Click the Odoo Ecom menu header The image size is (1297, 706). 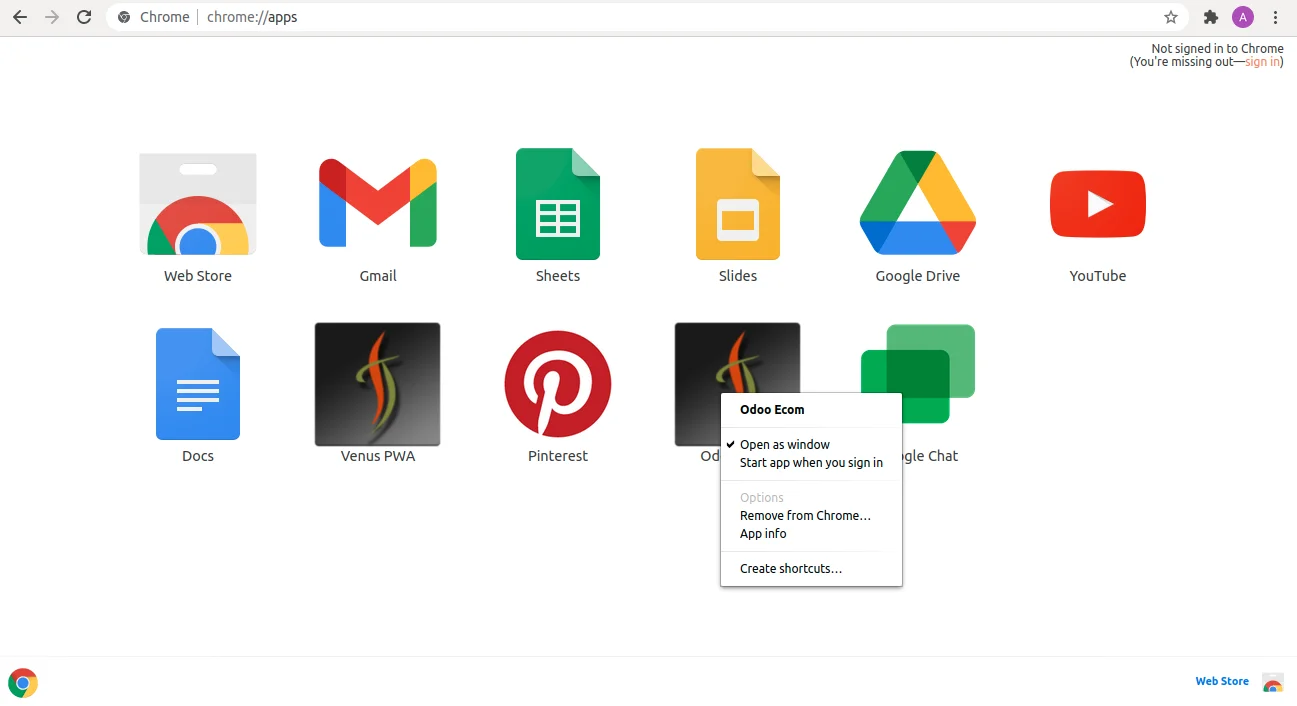click(772, 409)
